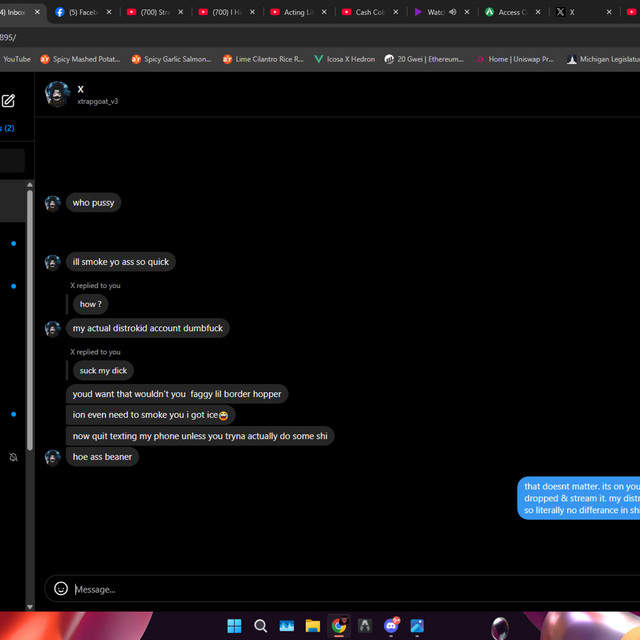This screenshot has height=640, width=640.
Task: Close the Inbox browser tab
Action: coord(38,12)
